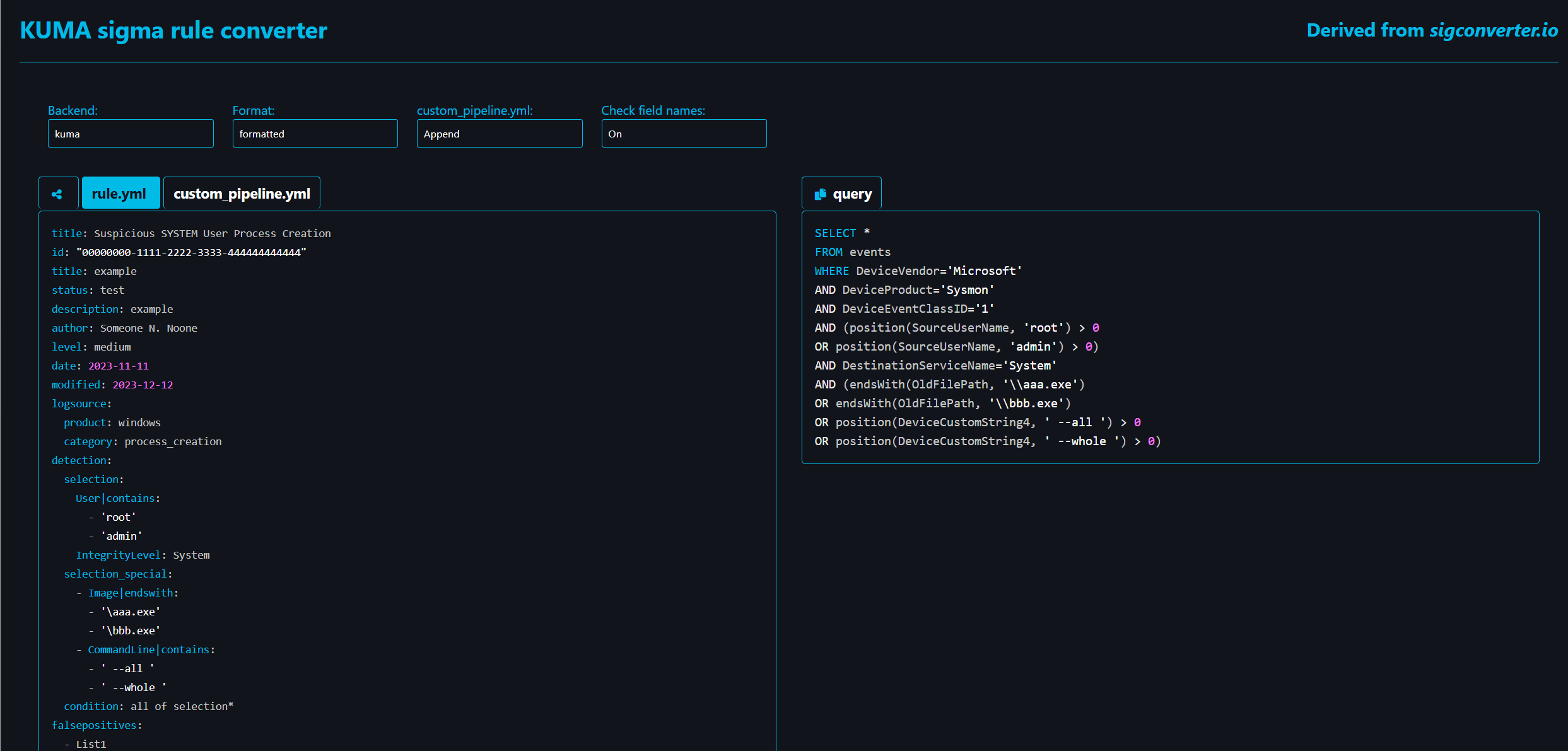Click the 'SELECT *' query line
This screenshot has width=1568, height=751.
[x=843, y=233]
